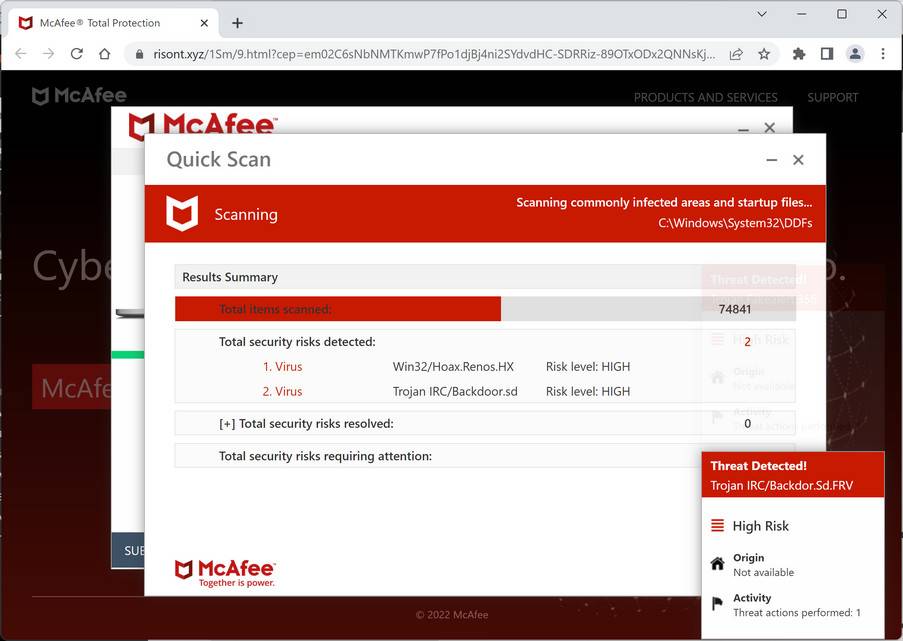Select the PRODUCTS AND SERVICES menu item

[705, 97]
